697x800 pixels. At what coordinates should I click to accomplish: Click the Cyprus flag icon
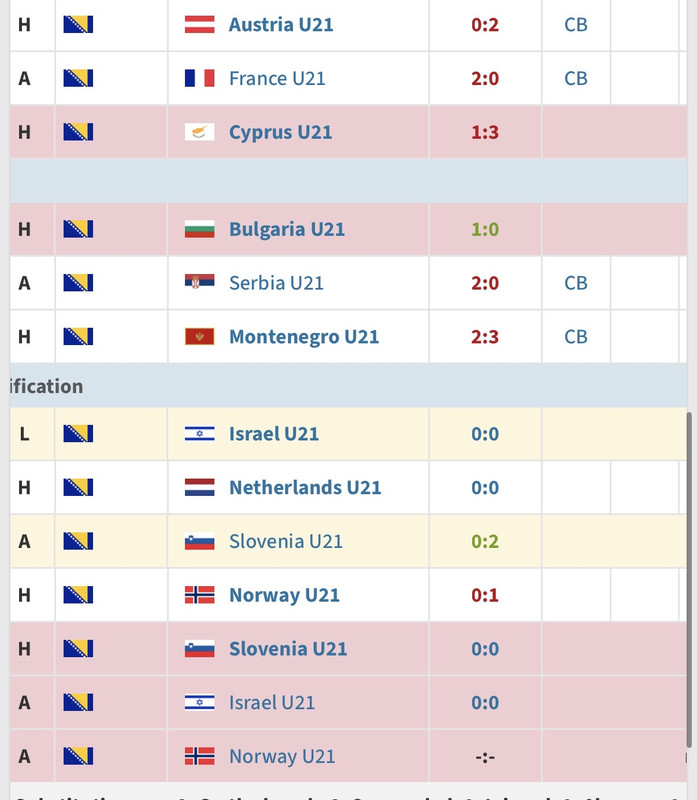pyautogui.click(x=199, y=132)
